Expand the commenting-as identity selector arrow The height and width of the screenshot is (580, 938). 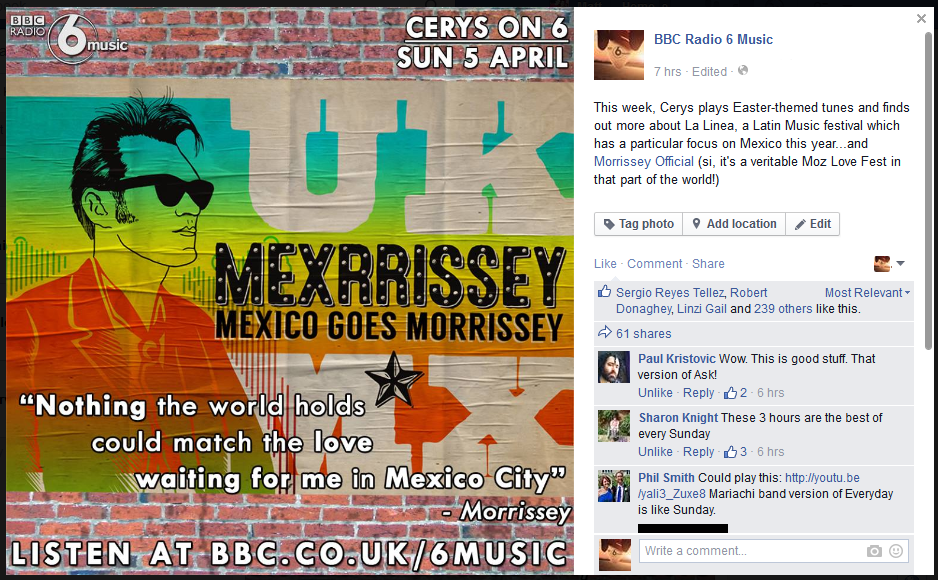pyautogui.click(x=900, y=263)
